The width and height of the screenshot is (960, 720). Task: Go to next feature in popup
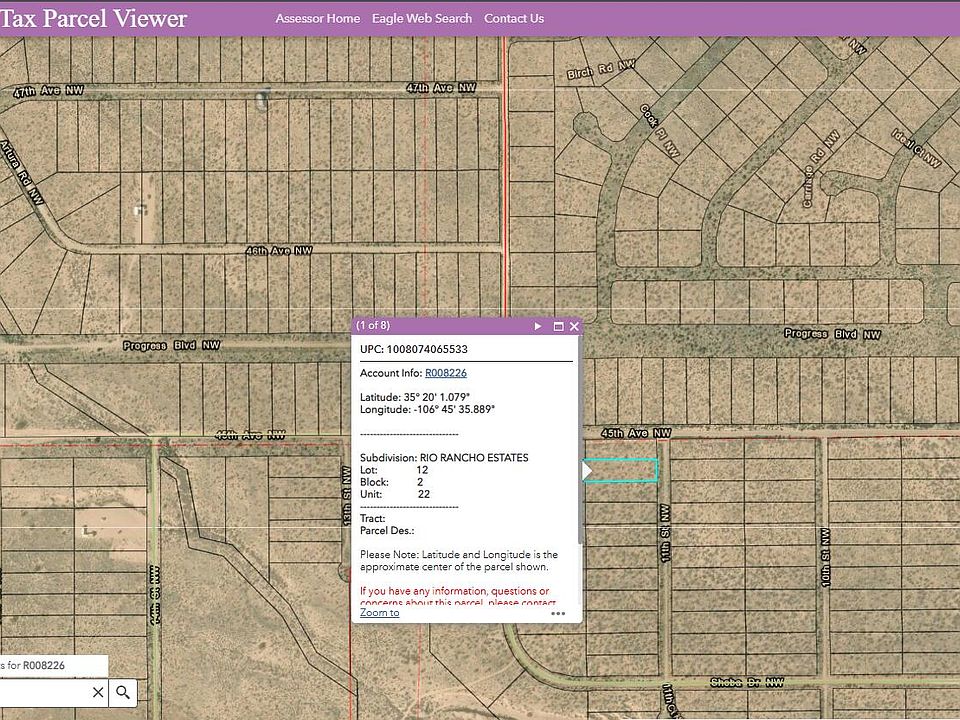[538, 326]
